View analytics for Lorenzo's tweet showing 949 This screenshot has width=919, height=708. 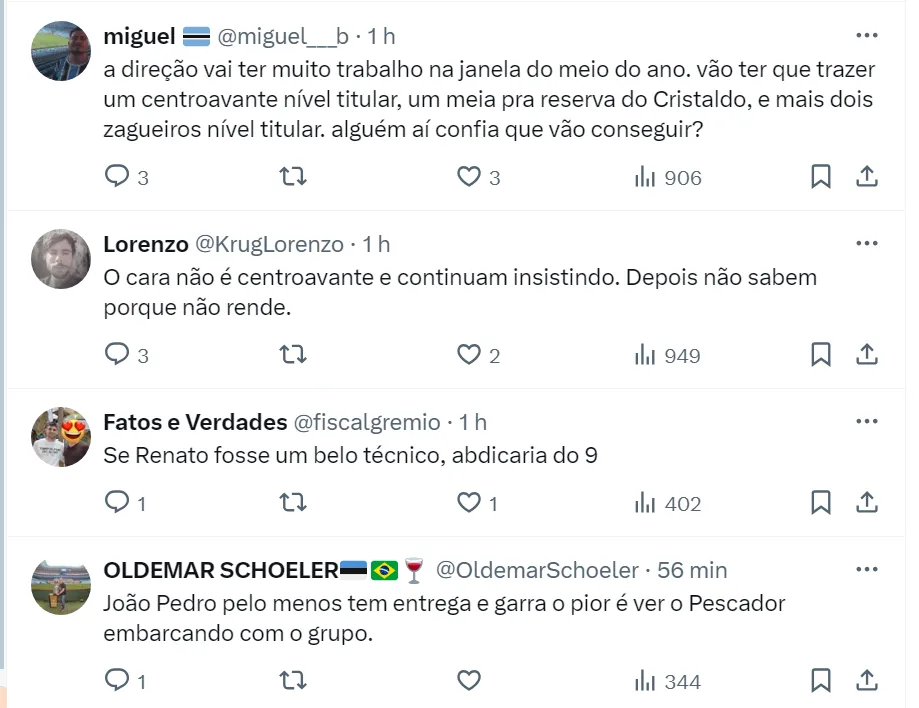coord(668,355)
